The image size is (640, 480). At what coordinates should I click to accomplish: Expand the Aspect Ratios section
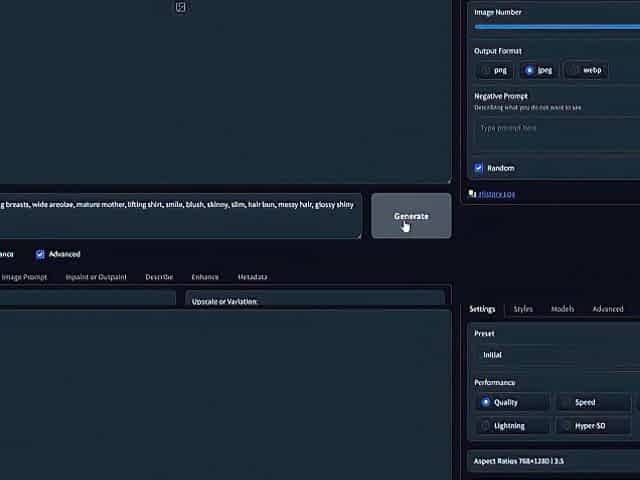[x=553, y=462]
